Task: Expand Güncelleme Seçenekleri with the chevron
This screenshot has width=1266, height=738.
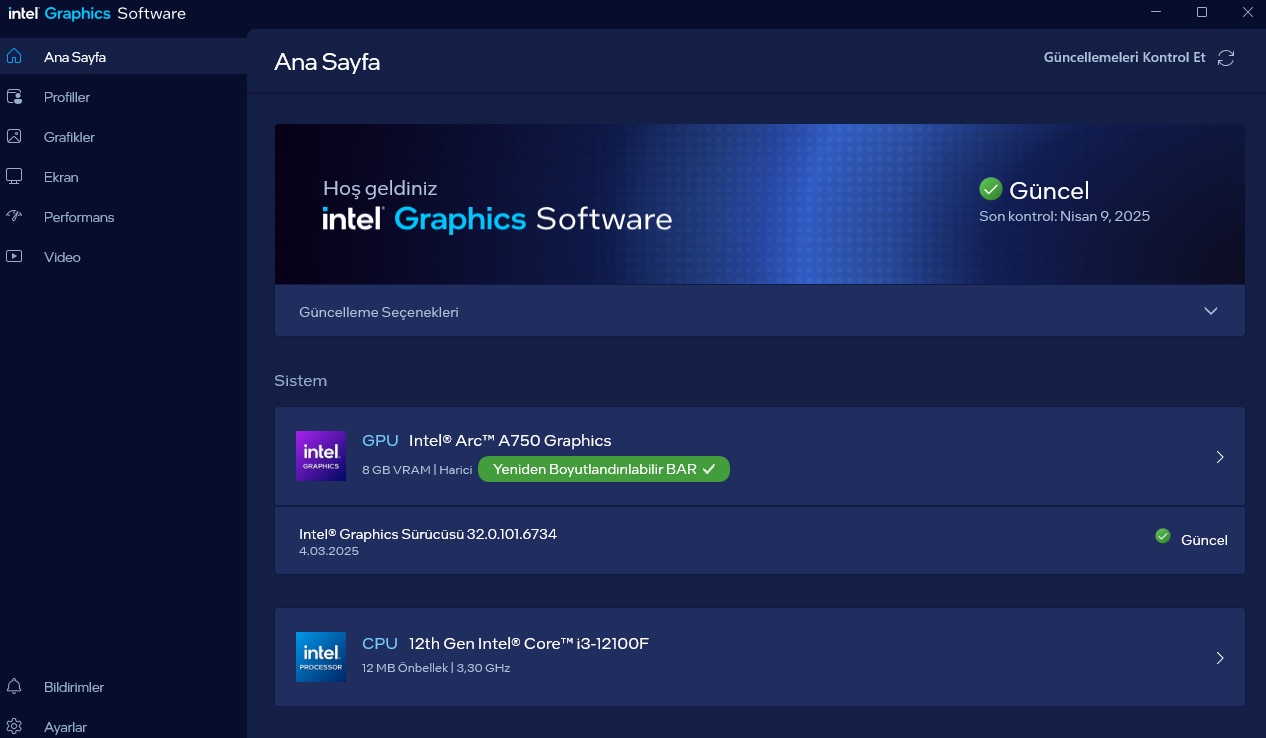Action: pos(1211,311)
